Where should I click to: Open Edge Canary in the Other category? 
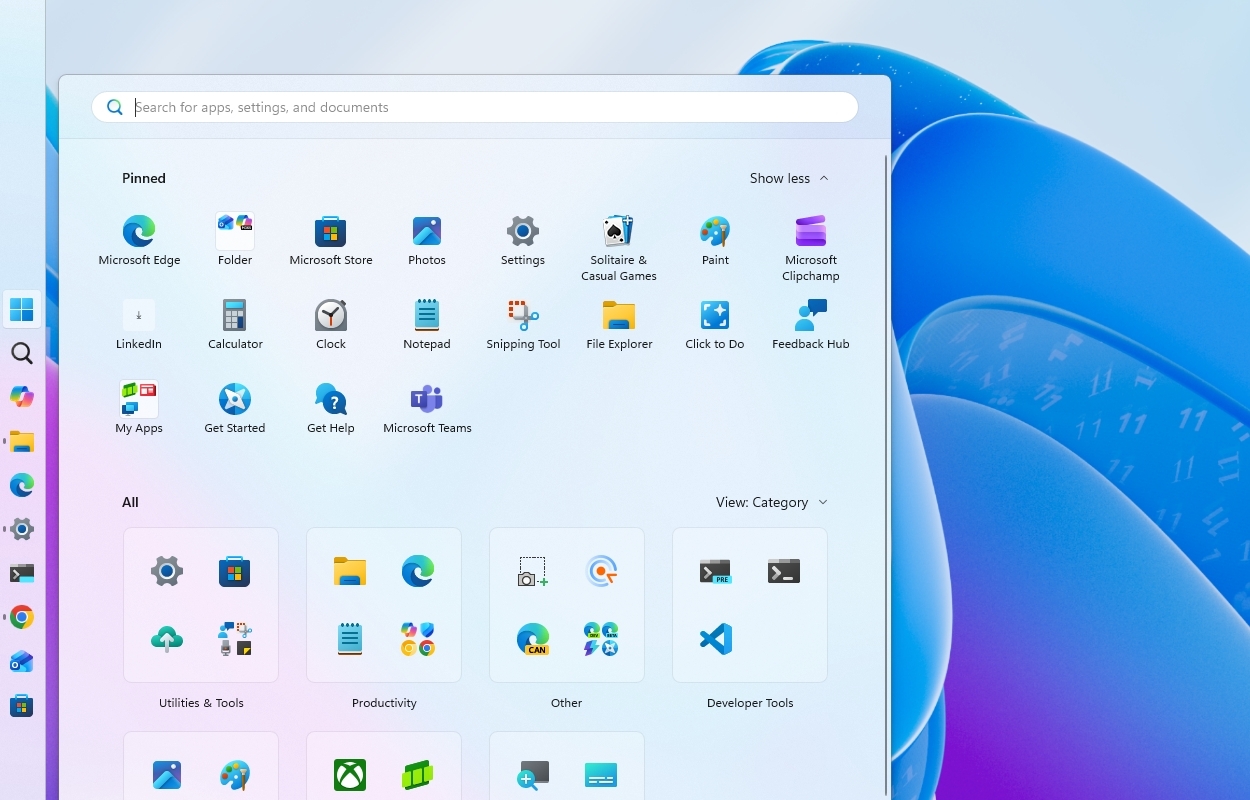point(533,639)
